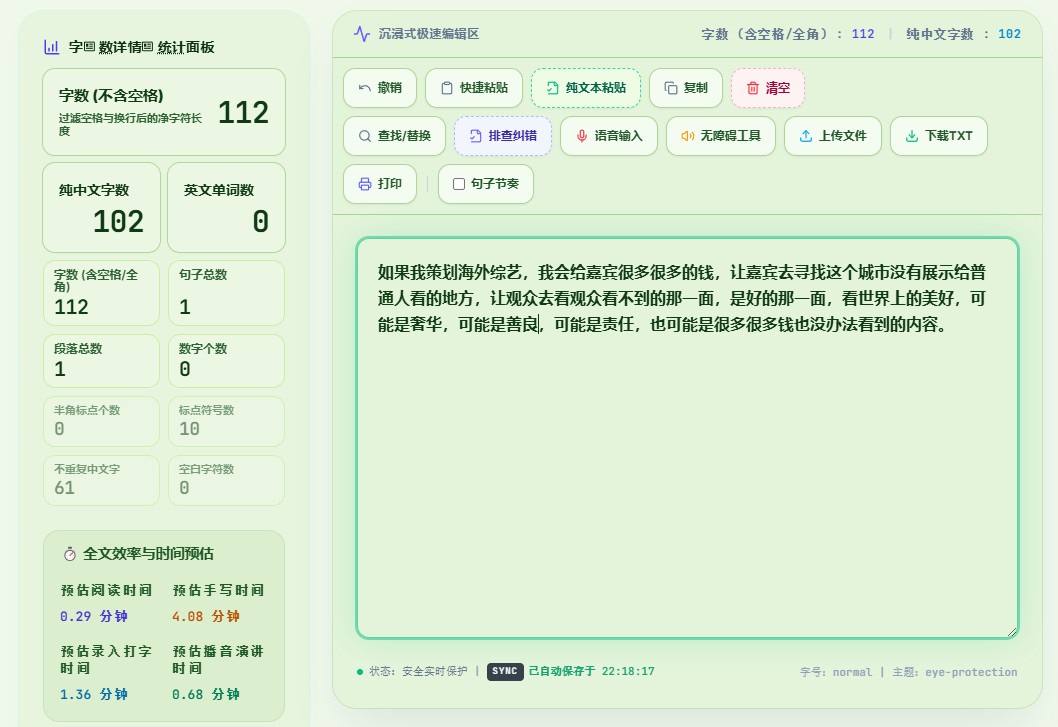Click inside the main text editing area
The width and height of the screenshot is (1058, 727).
pos(687,437)
